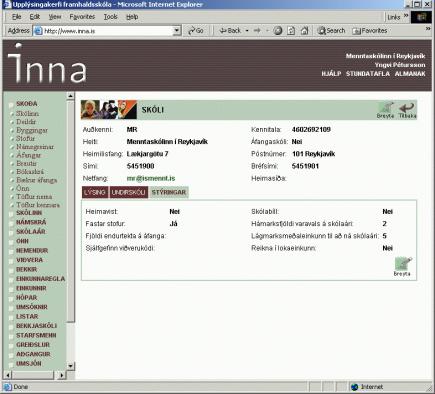The height and width of the screenshot is (394, 435).
Task: Open browser Search toolbar button
Action: point(331,31)
